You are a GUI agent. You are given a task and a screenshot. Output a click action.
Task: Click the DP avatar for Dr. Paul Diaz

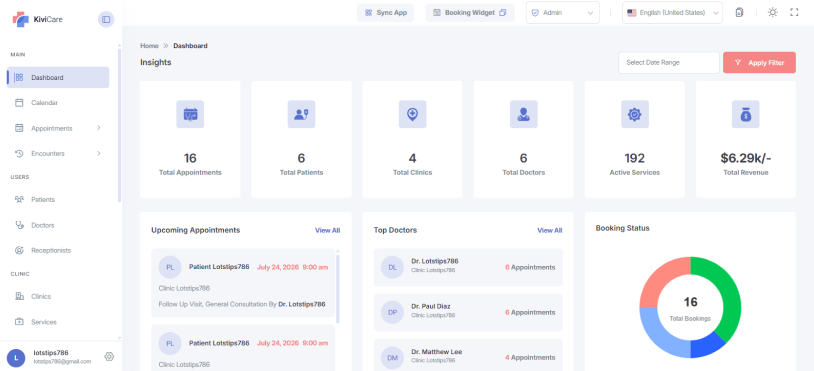click(392, 312)
